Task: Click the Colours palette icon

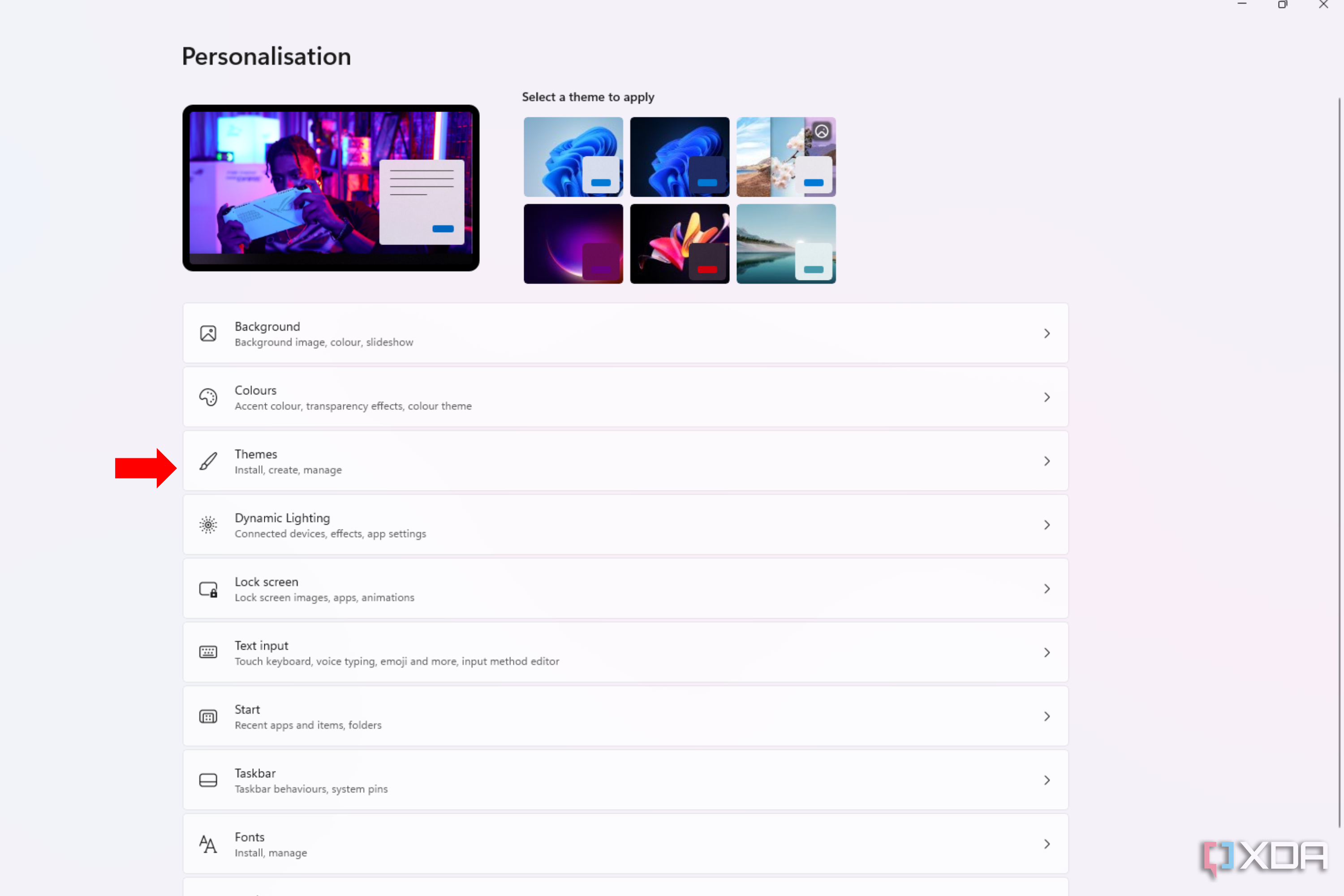Action: (208, 397)
